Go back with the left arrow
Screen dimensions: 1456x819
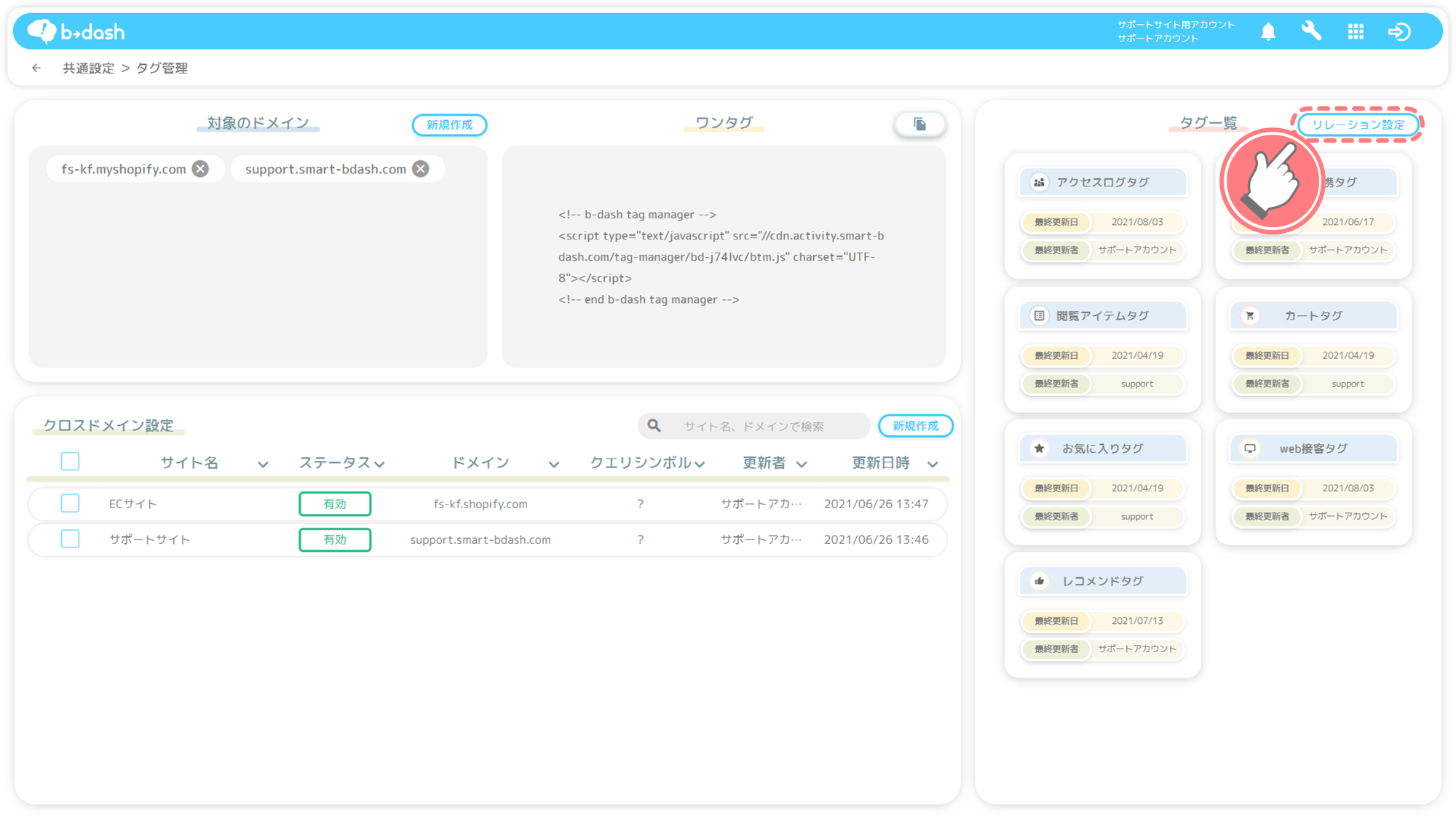(36, 68)
